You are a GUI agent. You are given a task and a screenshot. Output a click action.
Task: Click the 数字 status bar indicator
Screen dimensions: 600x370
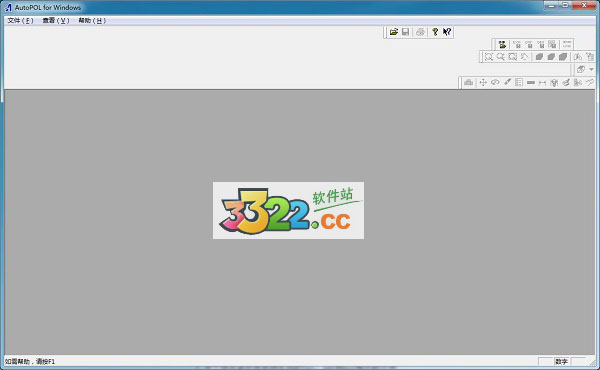click(561, 361)
